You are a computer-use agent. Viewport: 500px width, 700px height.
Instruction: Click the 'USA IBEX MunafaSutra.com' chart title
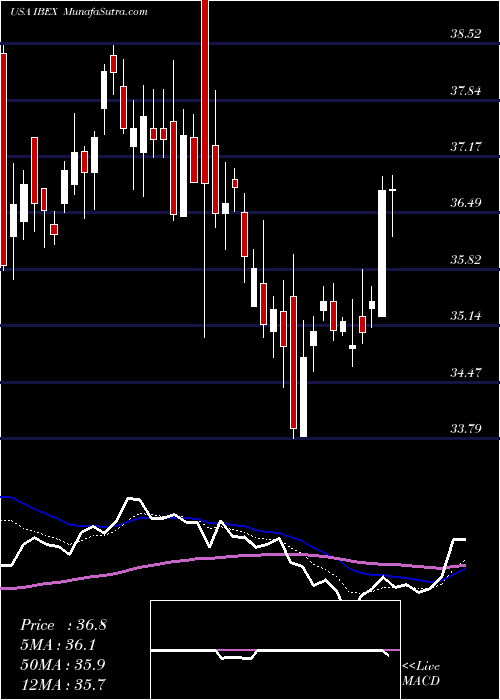(x=79, y=12)
